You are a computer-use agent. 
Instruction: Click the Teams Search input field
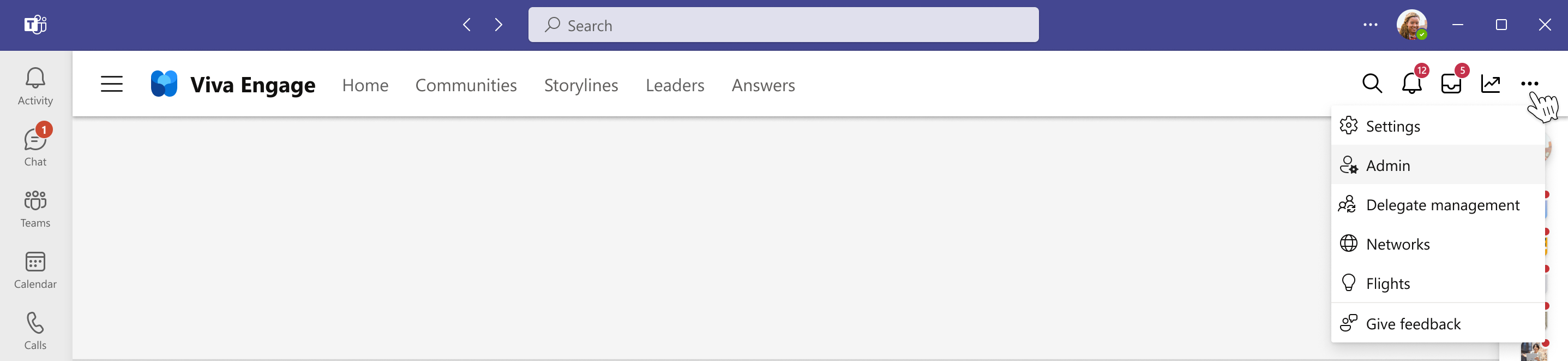point(783,25)
